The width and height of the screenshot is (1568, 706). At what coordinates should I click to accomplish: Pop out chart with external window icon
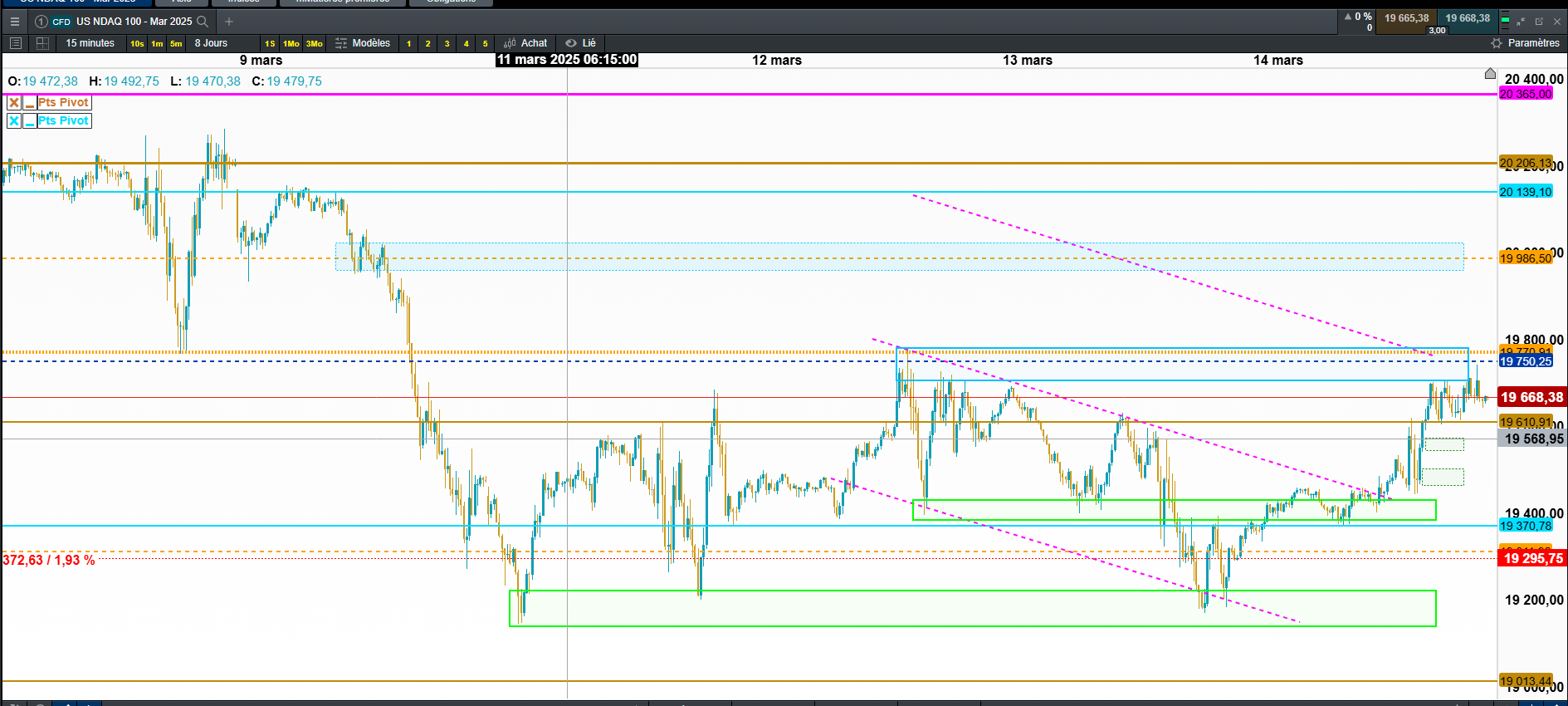point(1539,22)
